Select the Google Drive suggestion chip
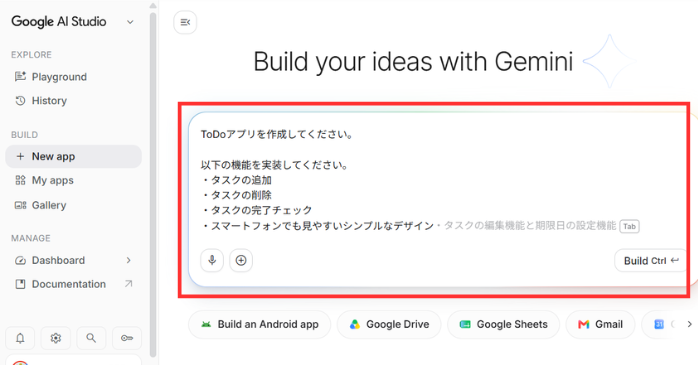The width and height of the screenshot is (698, 365). [x=389, y=324]
